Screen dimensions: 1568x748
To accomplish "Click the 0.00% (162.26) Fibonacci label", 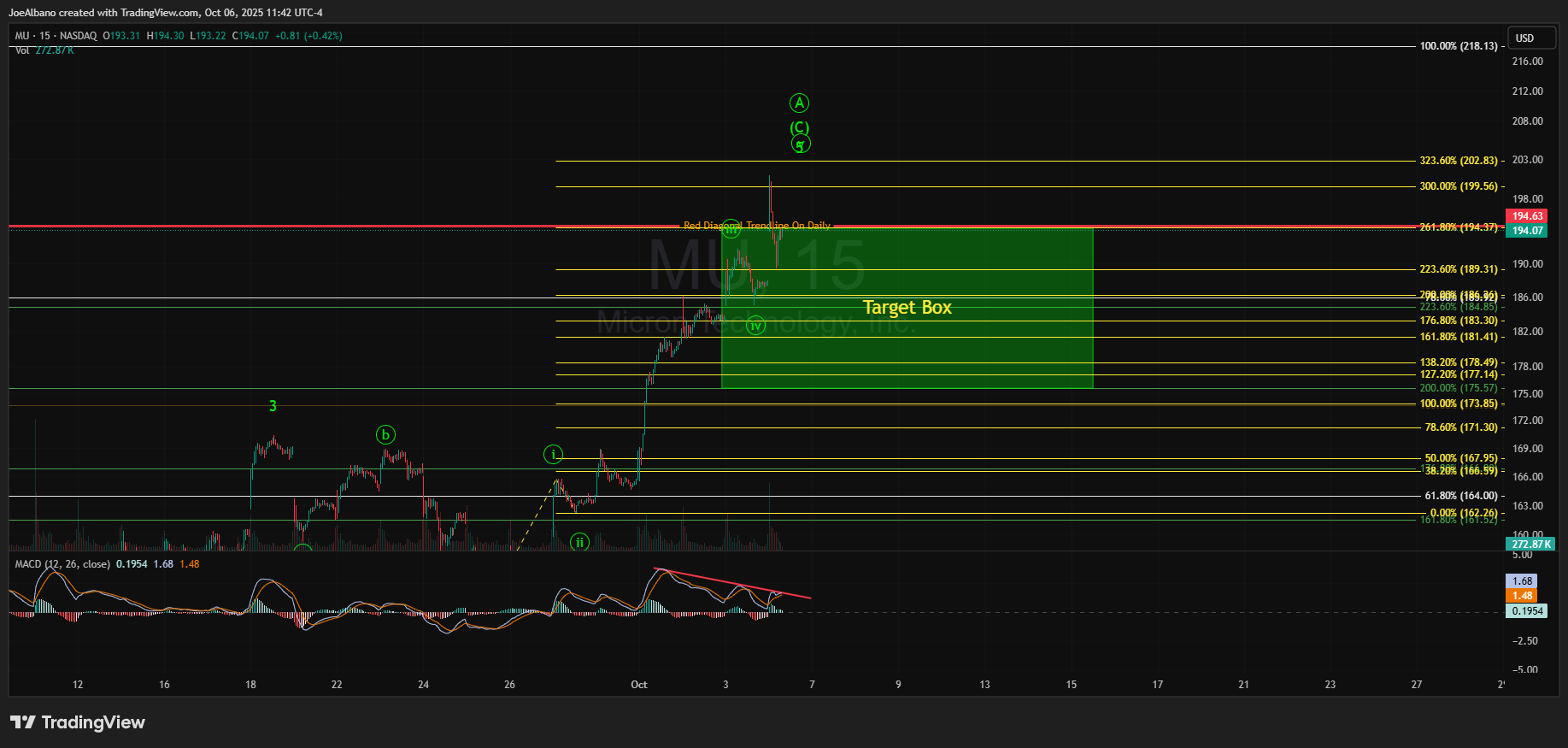I will [x=1464, y=514].
